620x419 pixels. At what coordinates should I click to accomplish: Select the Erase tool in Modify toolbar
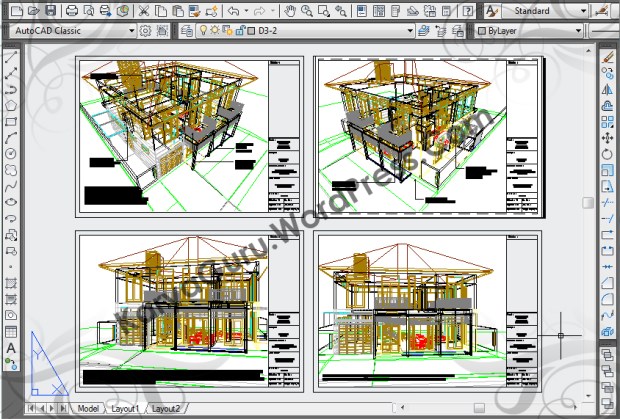pos(607,58)
